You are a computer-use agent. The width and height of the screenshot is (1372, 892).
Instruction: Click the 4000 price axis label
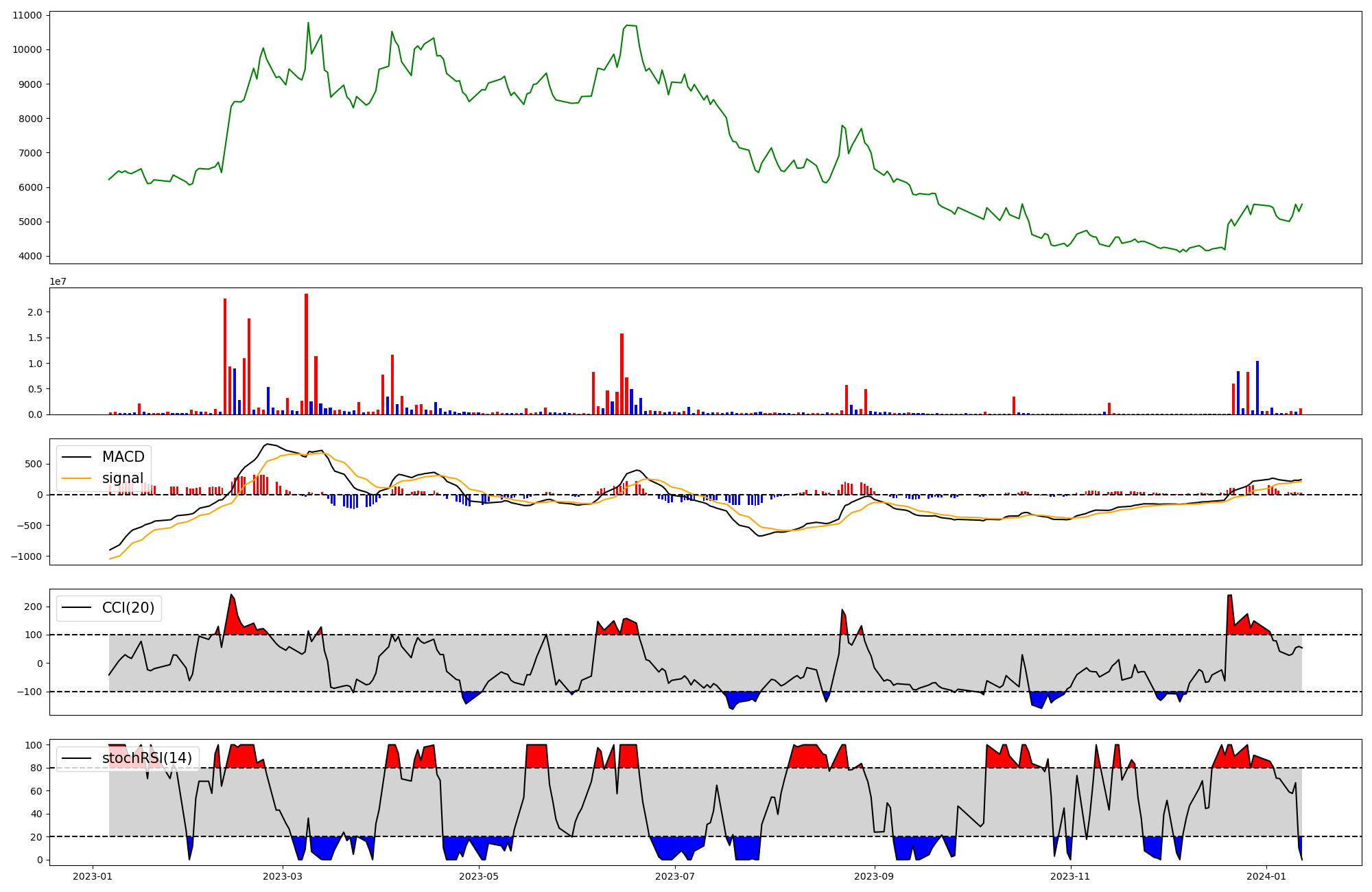point(30,256)
